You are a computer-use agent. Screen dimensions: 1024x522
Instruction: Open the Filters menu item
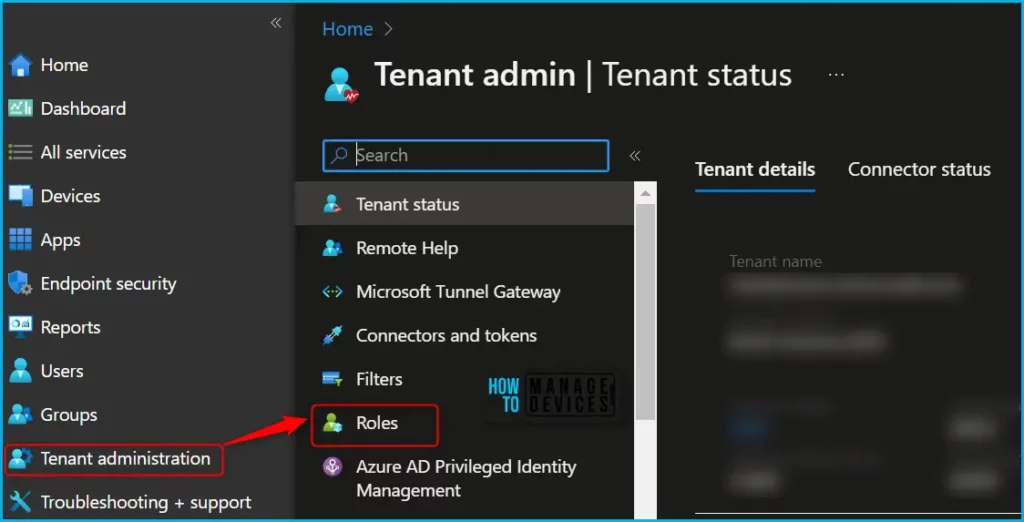[x=465, y=380]
